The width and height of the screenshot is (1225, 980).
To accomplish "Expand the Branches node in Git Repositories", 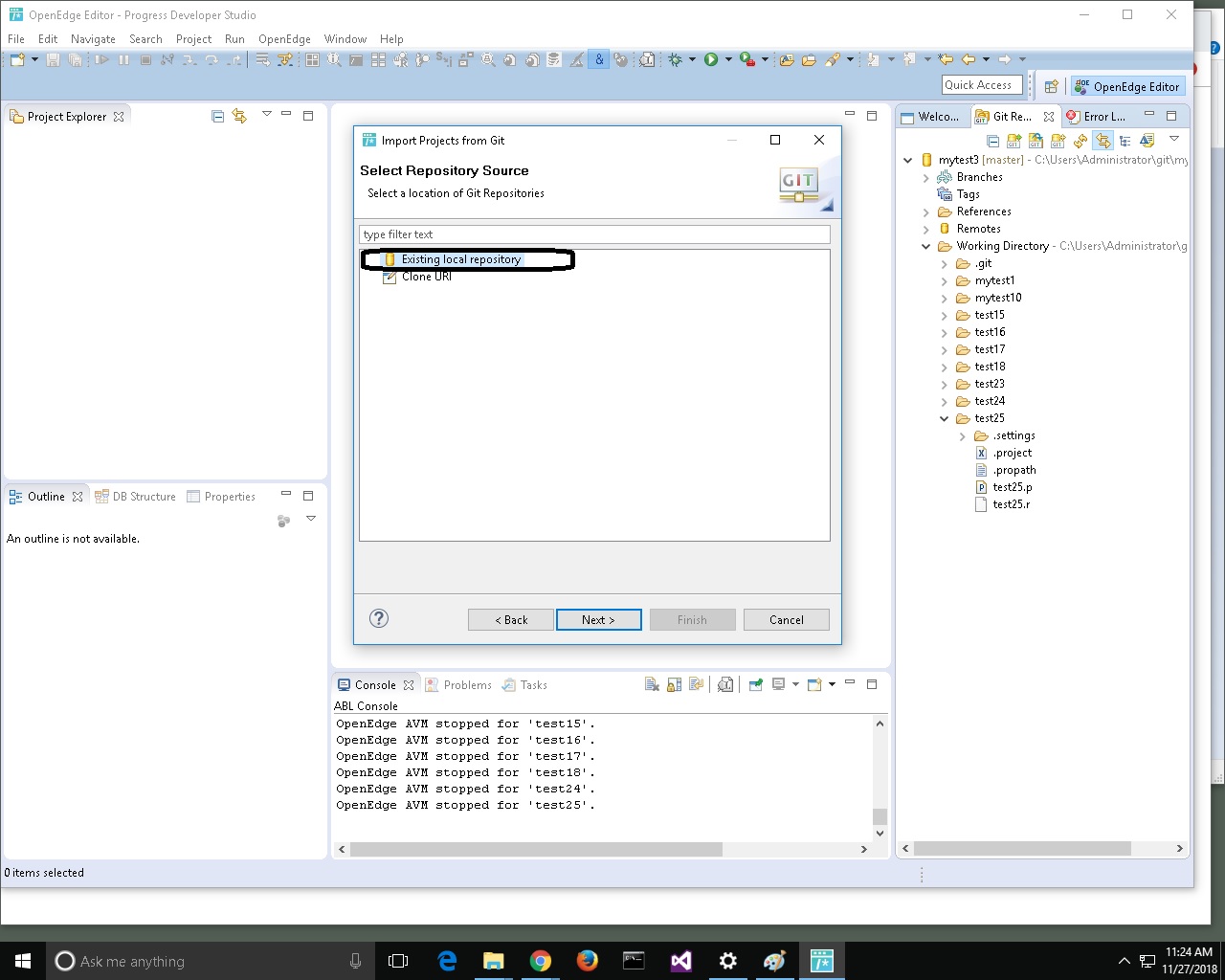I will pyautogui.click(x=926, y=177).
